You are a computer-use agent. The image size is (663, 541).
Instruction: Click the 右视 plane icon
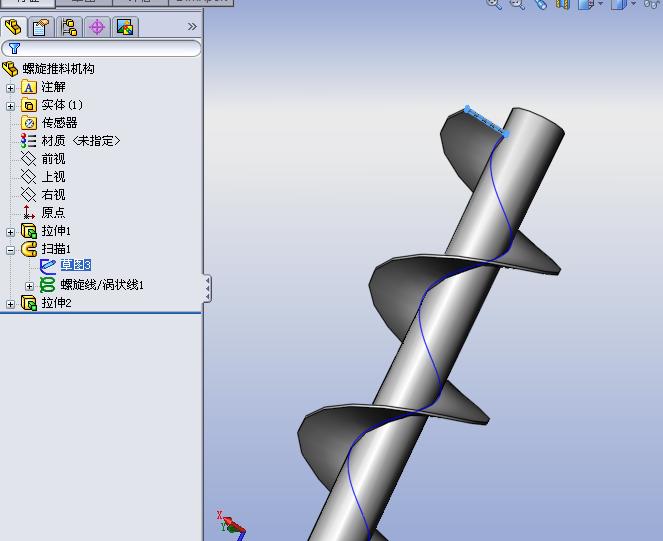tap(29, 195)
